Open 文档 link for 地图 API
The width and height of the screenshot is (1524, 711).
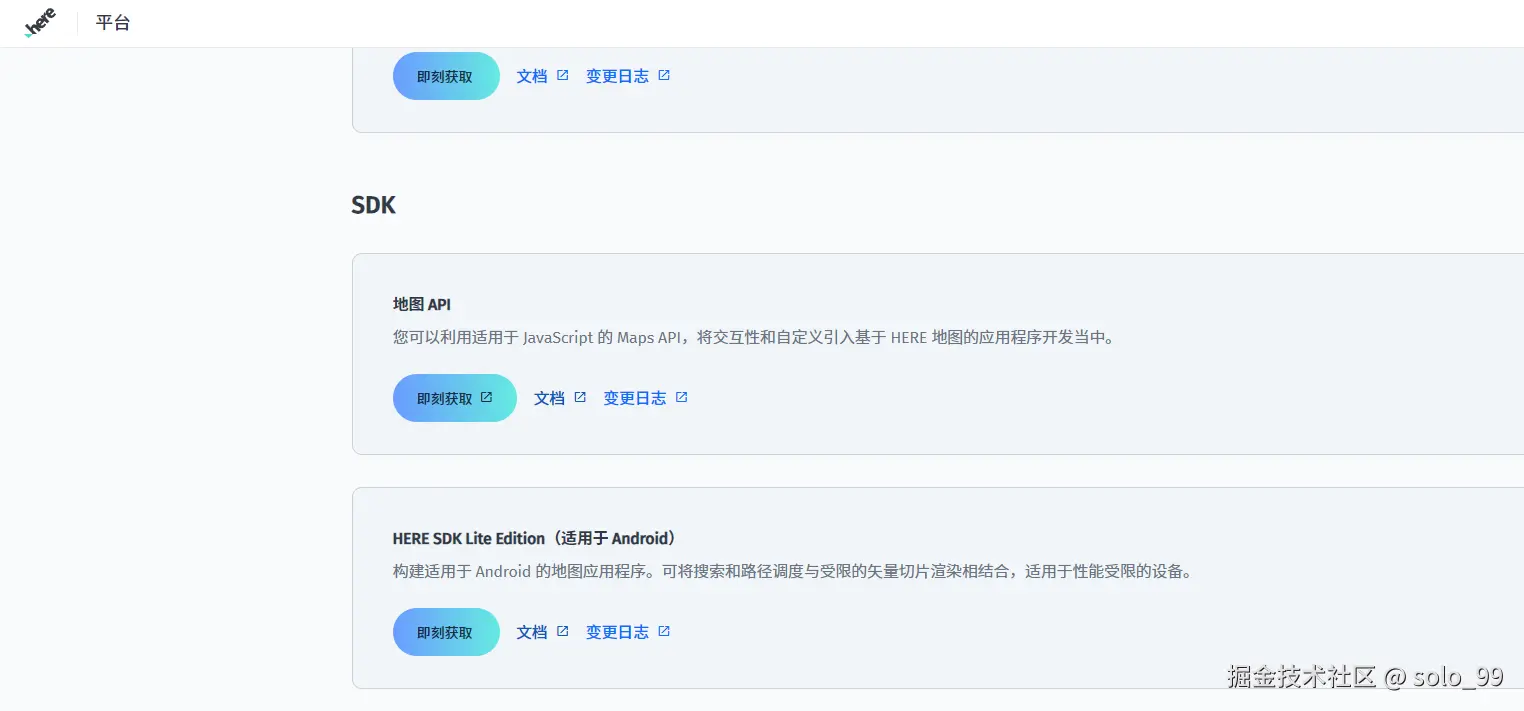tap(550, 398)
